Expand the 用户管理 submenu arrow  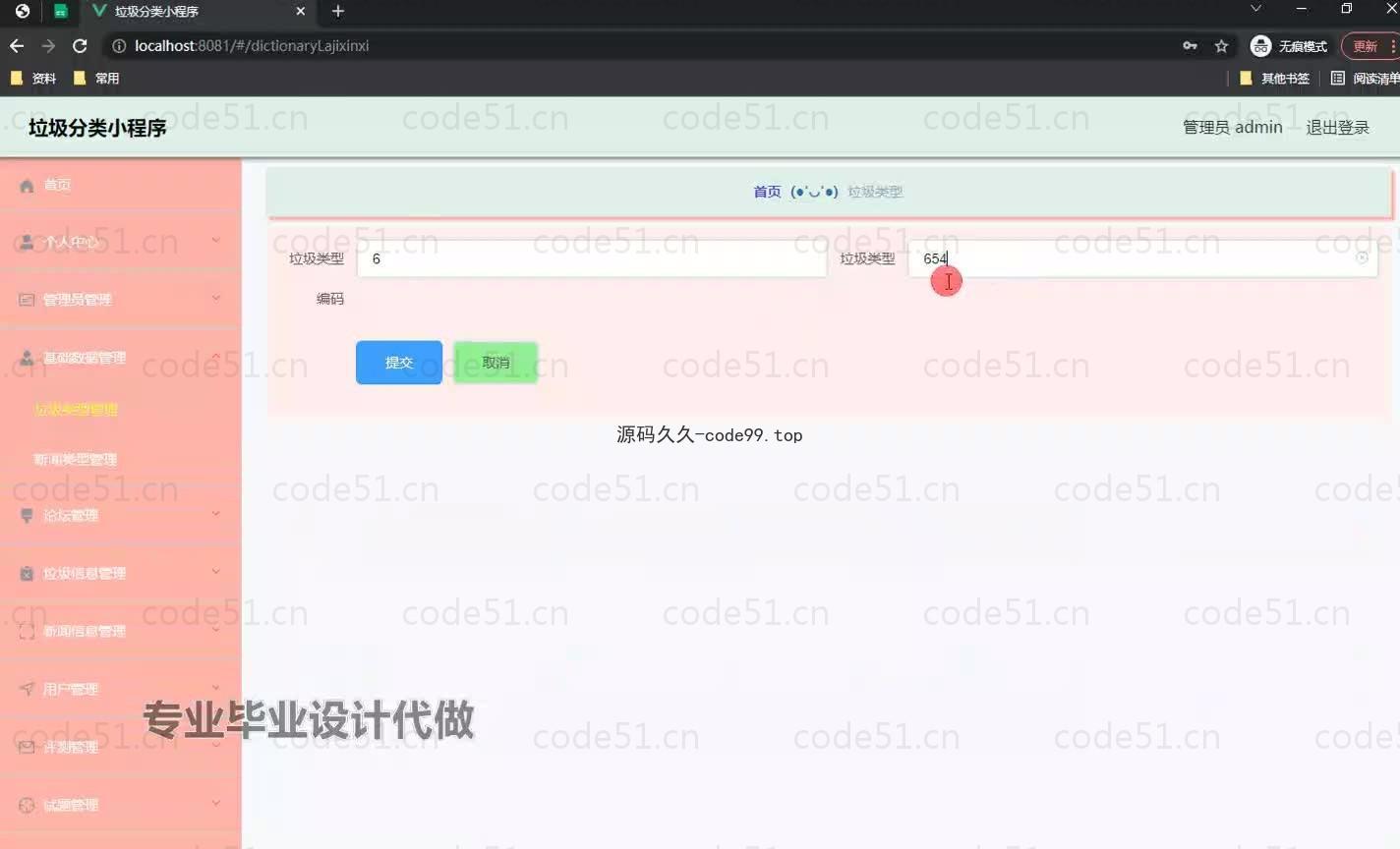215,688
